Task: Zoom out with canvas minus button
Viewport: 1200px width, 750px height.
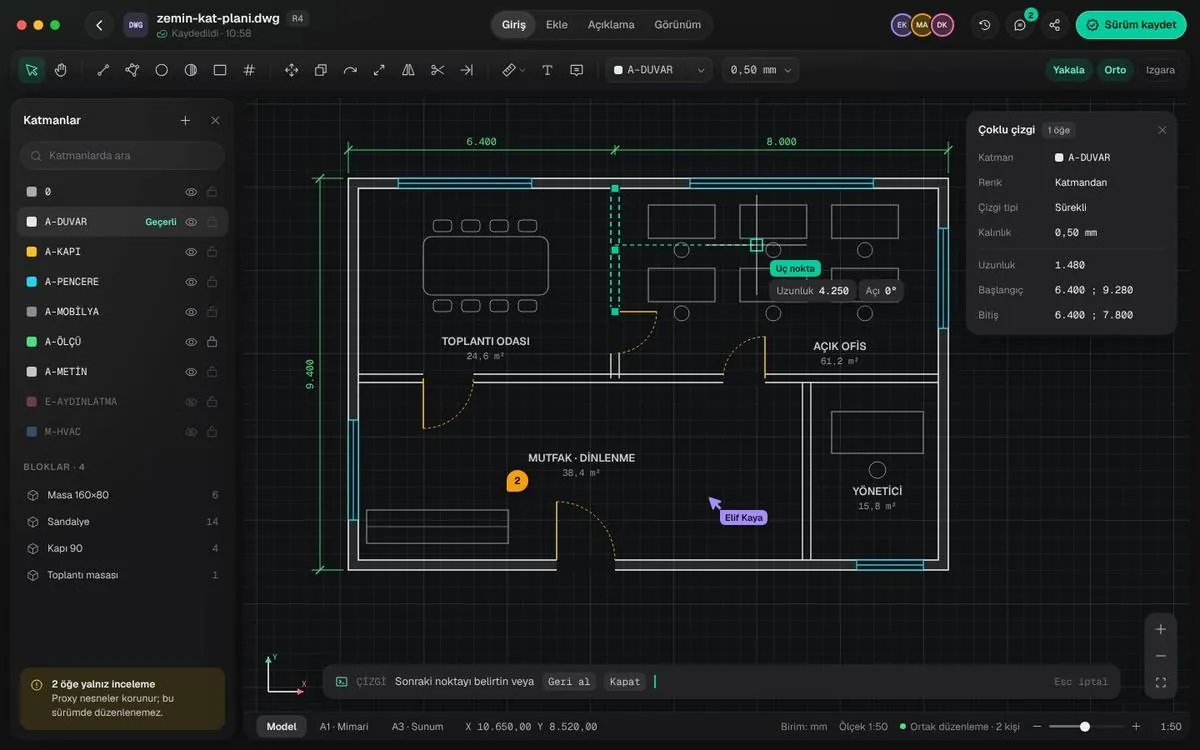Action: coord(1161,656)
